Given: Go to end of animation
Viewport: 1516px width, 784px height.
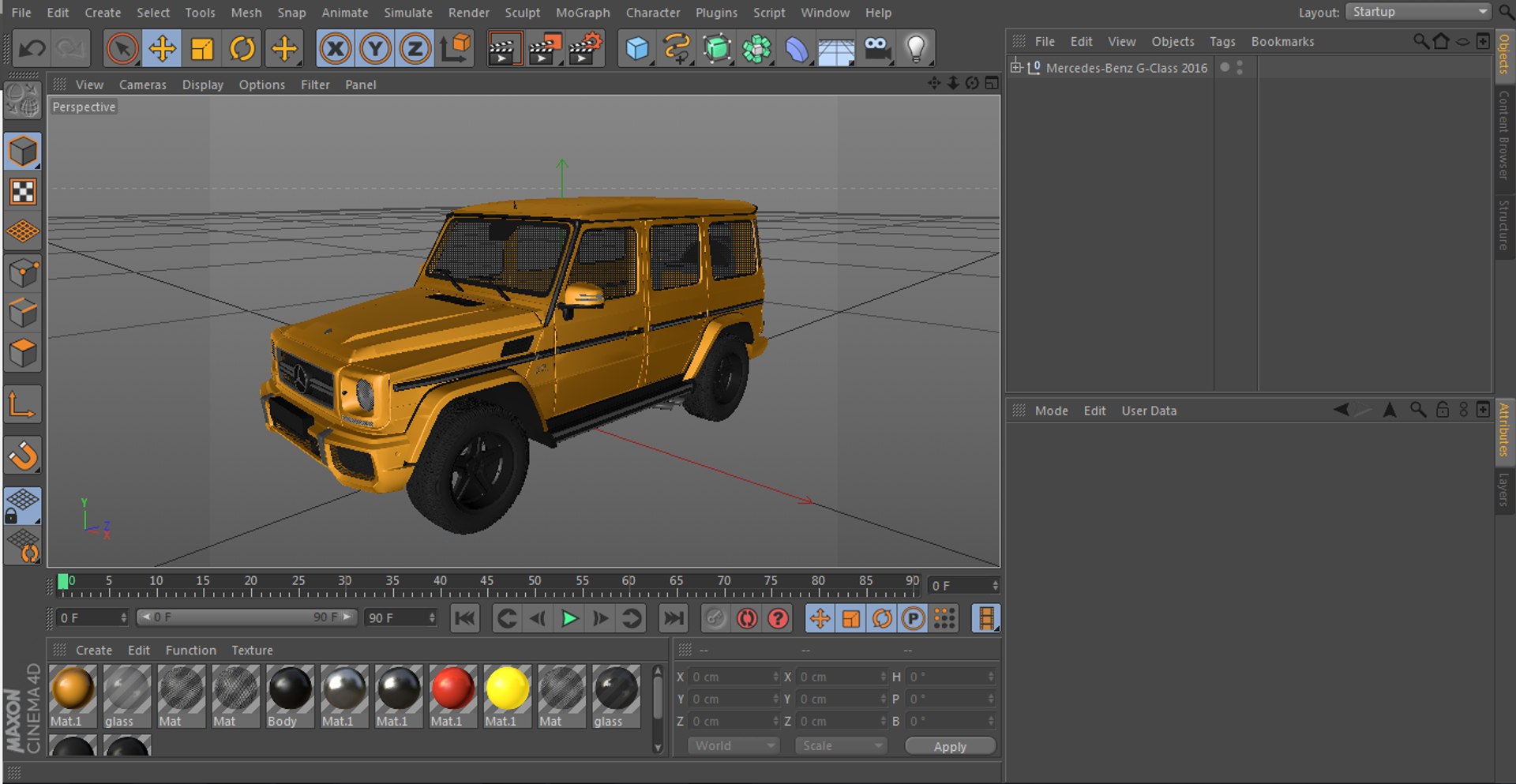Looking at the screenshot, I should point(674,618).
